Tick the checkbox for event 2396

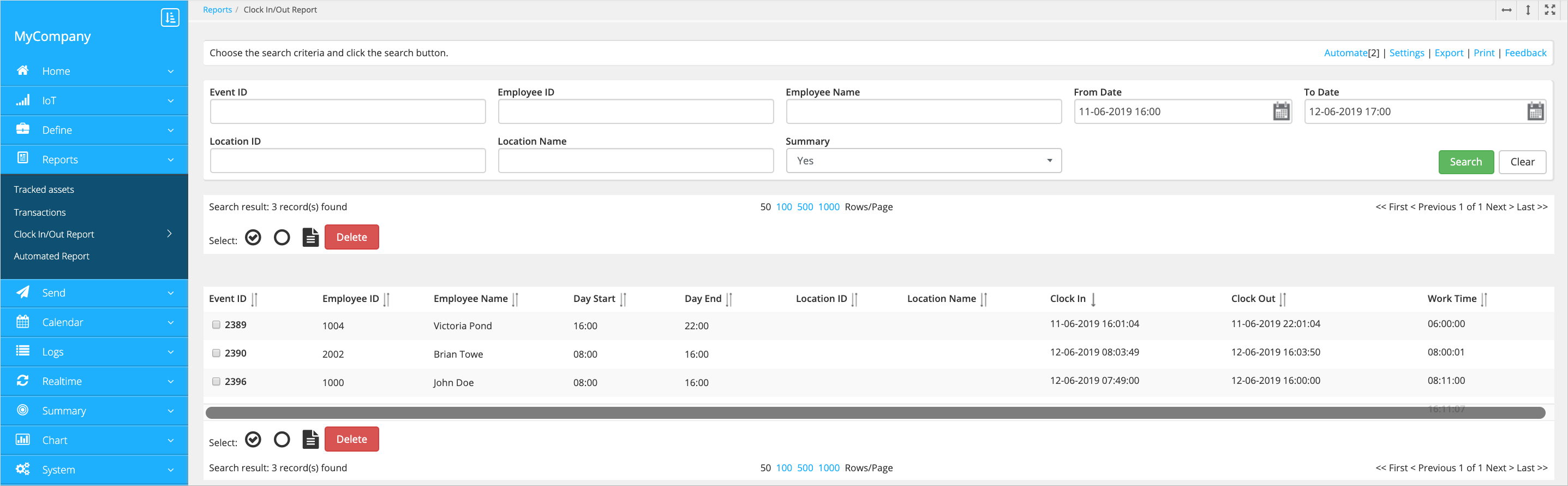click(x=216, y=382)
